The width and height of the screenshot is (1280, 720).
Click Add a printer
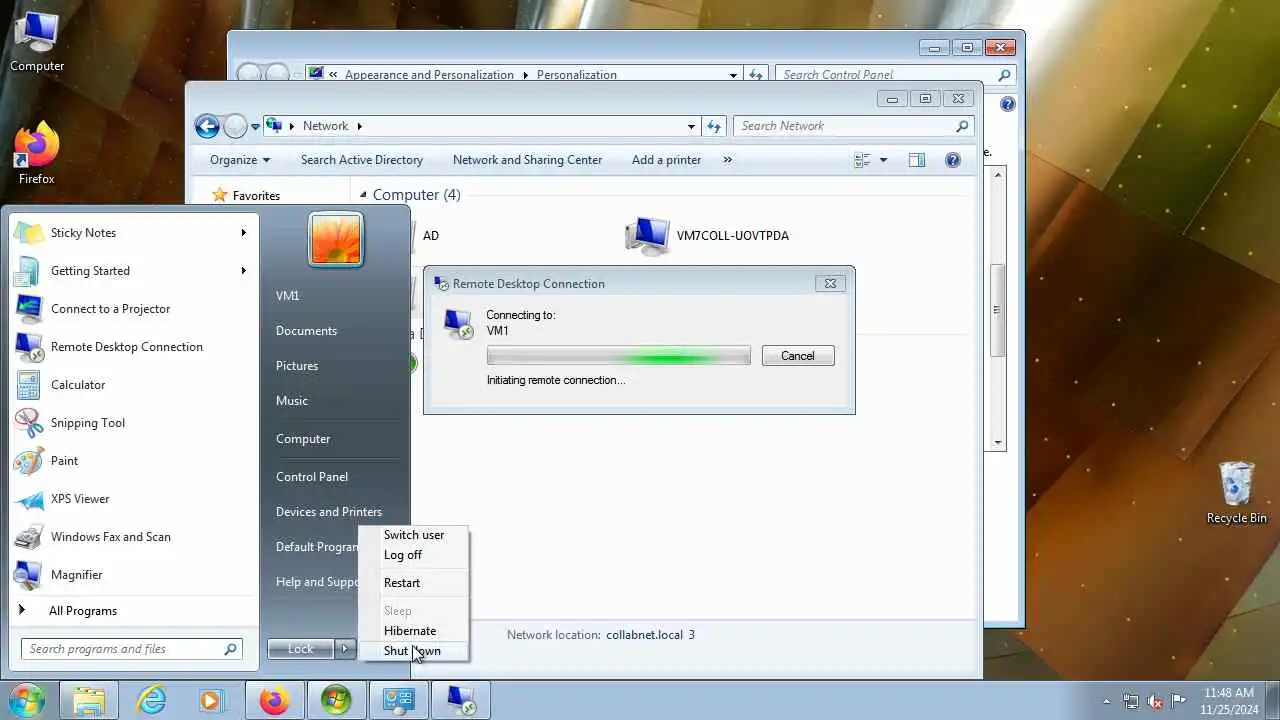click(x=666, y=160)
